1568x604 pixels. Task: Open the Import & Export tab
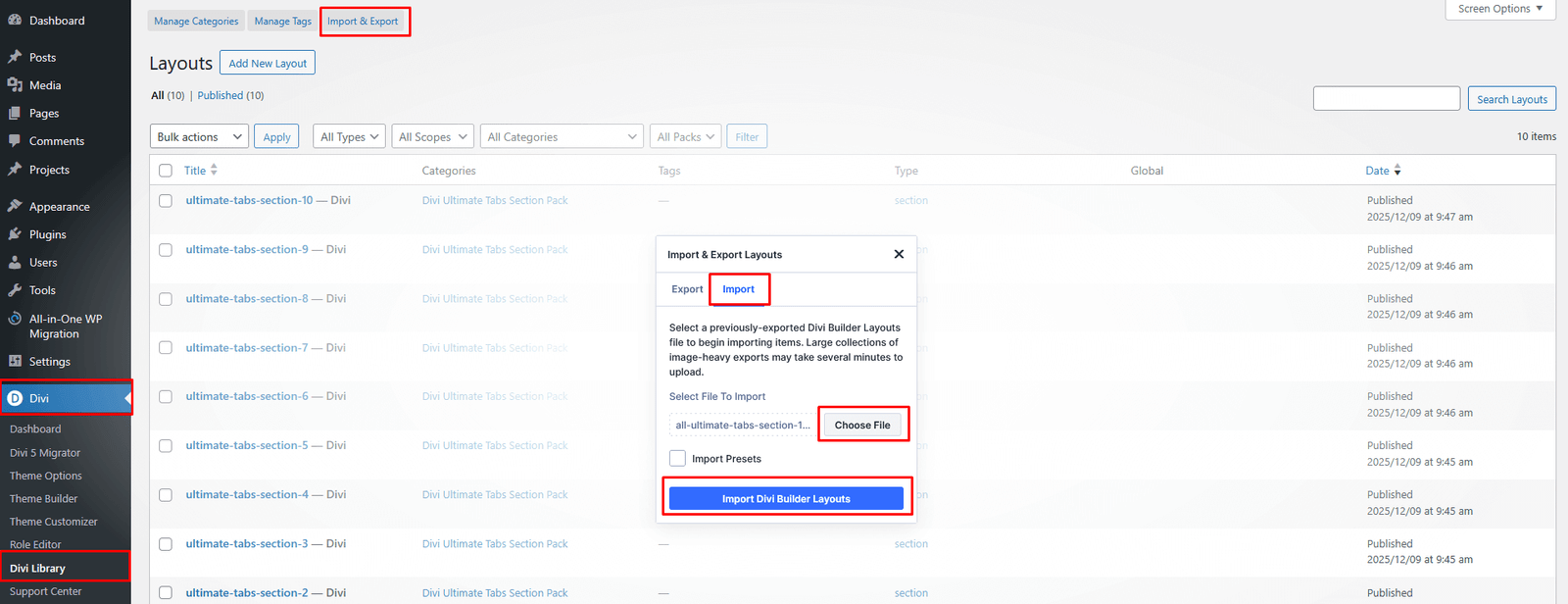363,21
